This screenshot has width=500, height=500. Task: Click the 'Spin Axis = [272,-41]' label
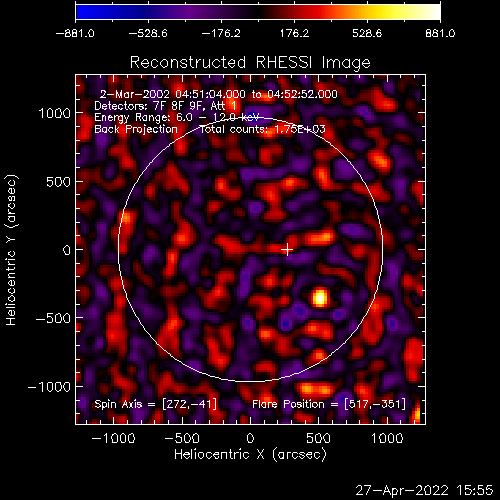click(x=156, y=404)
